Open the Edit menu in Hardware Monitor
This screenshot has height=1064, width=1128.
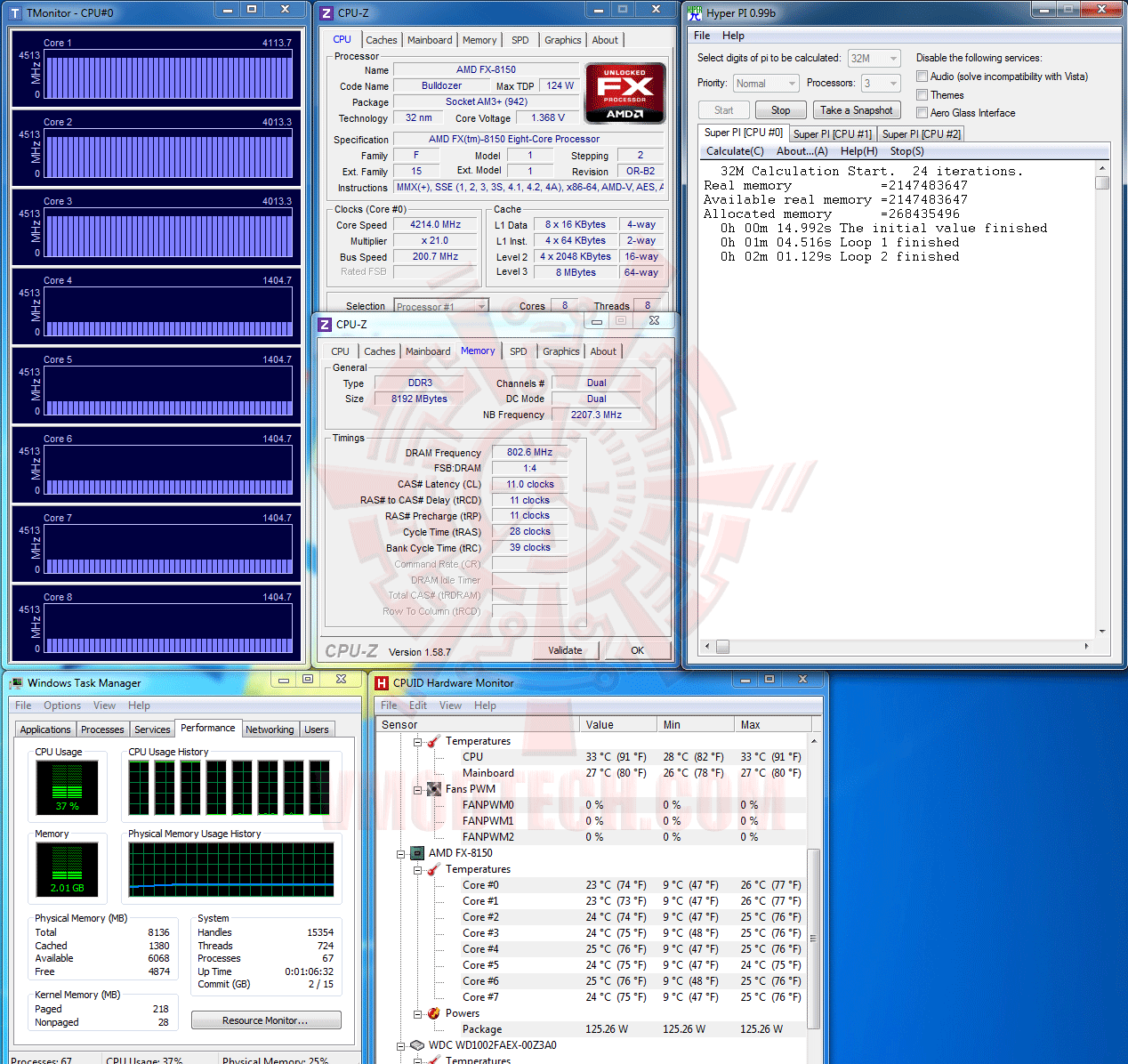pyautogui.click(x=418, y=705)
